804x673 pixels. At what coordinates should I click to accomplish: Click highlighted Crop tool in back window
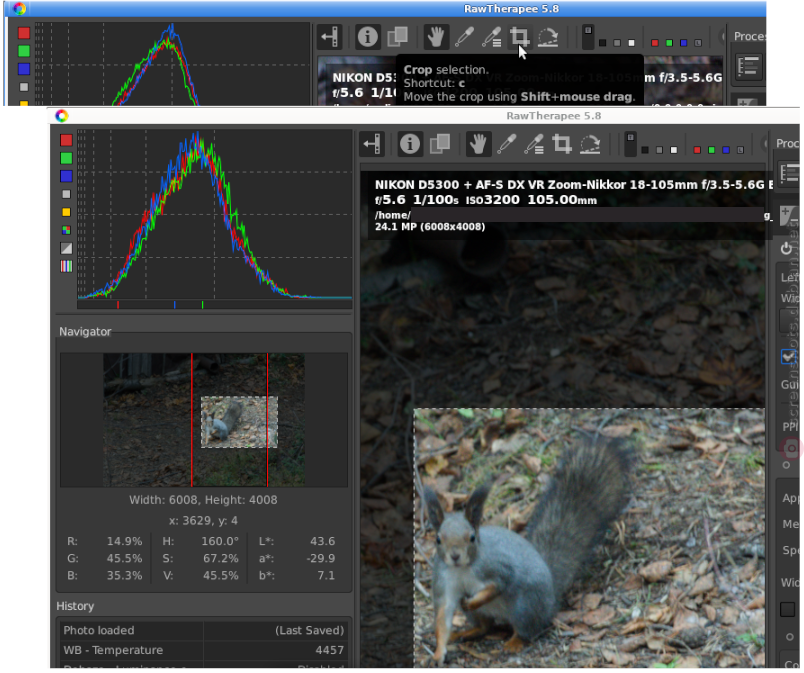point(519,37)
